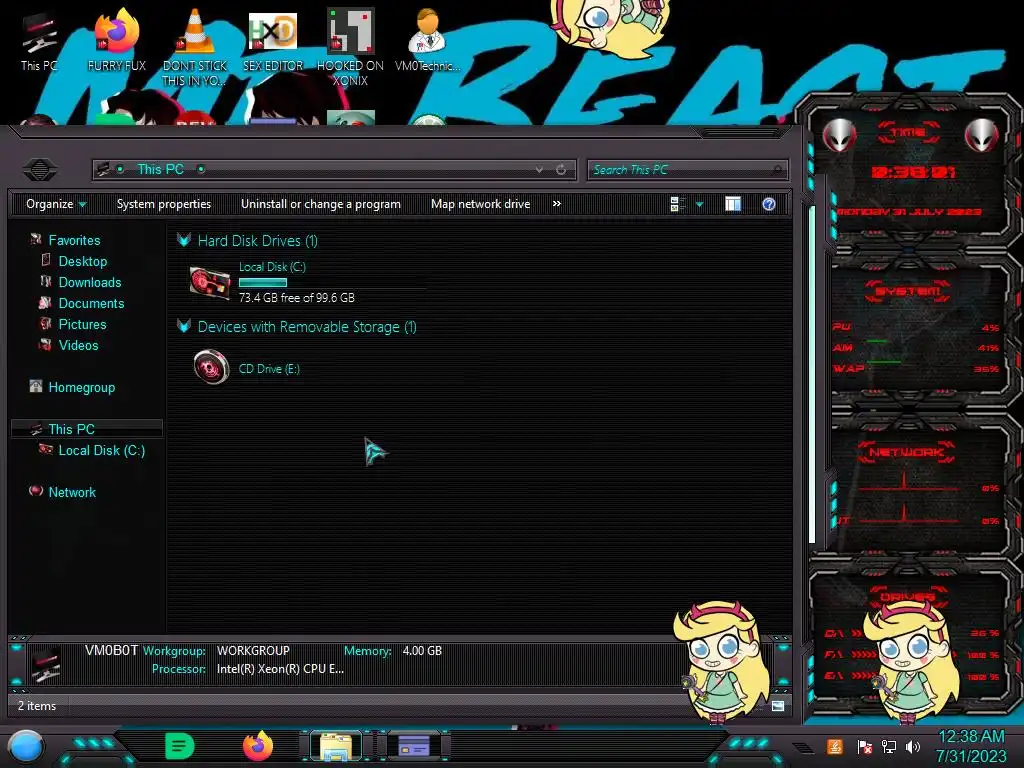Click the change view icon
The image size is (1024, 768).
(677, 204)
